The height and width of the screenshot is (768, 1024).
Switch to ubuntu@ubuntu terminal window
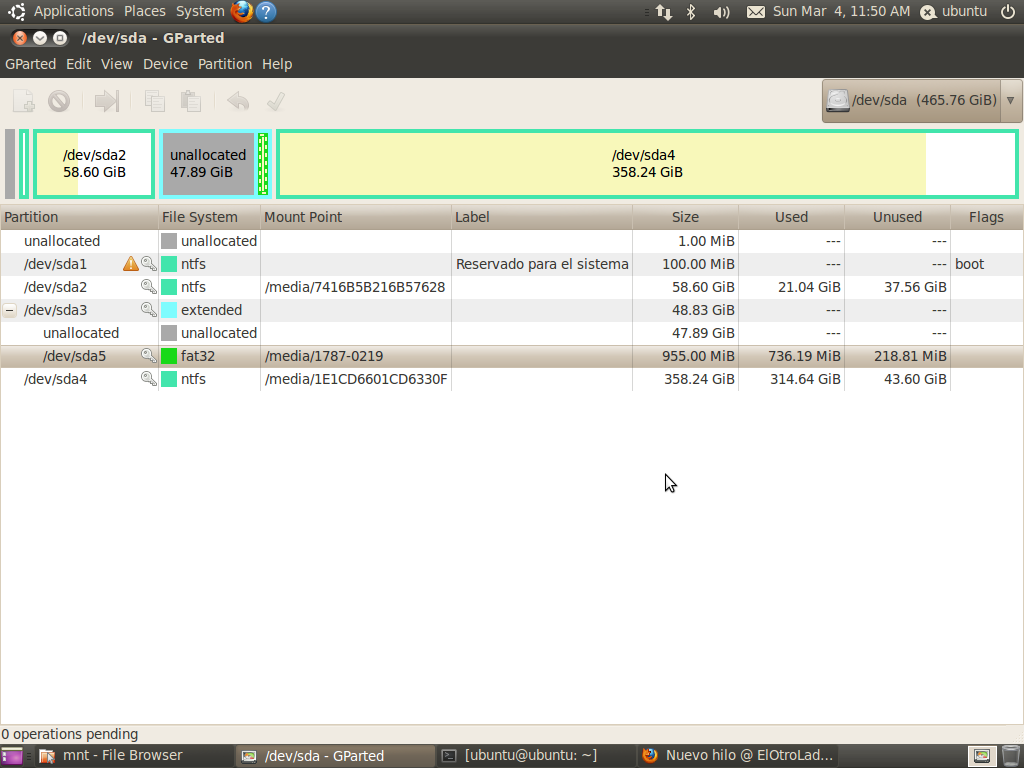click(534, 756)
